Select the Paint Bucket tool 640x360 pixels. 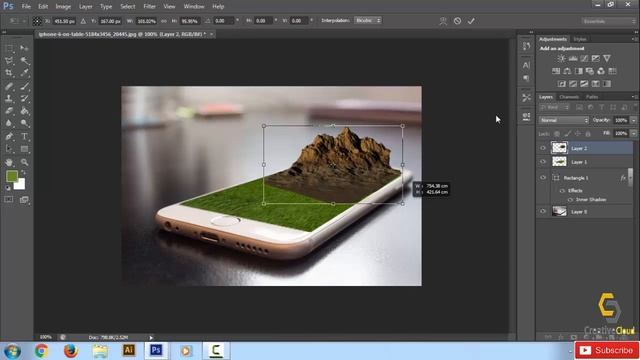(x=24, y=111)
